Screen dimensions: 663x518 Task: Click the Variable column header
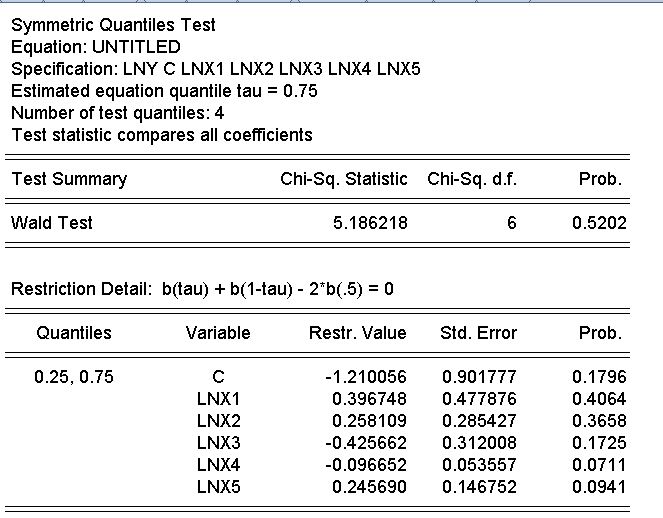click(218, 333)
